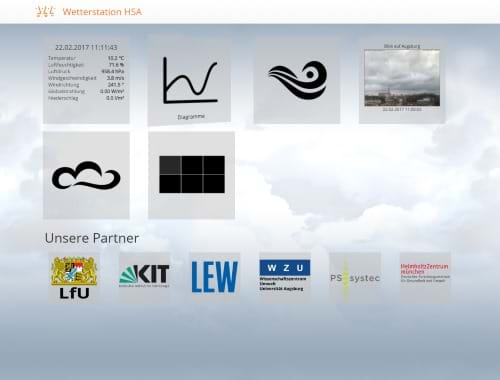Click the Niederschlag reading row

click(x=86, y=98)
